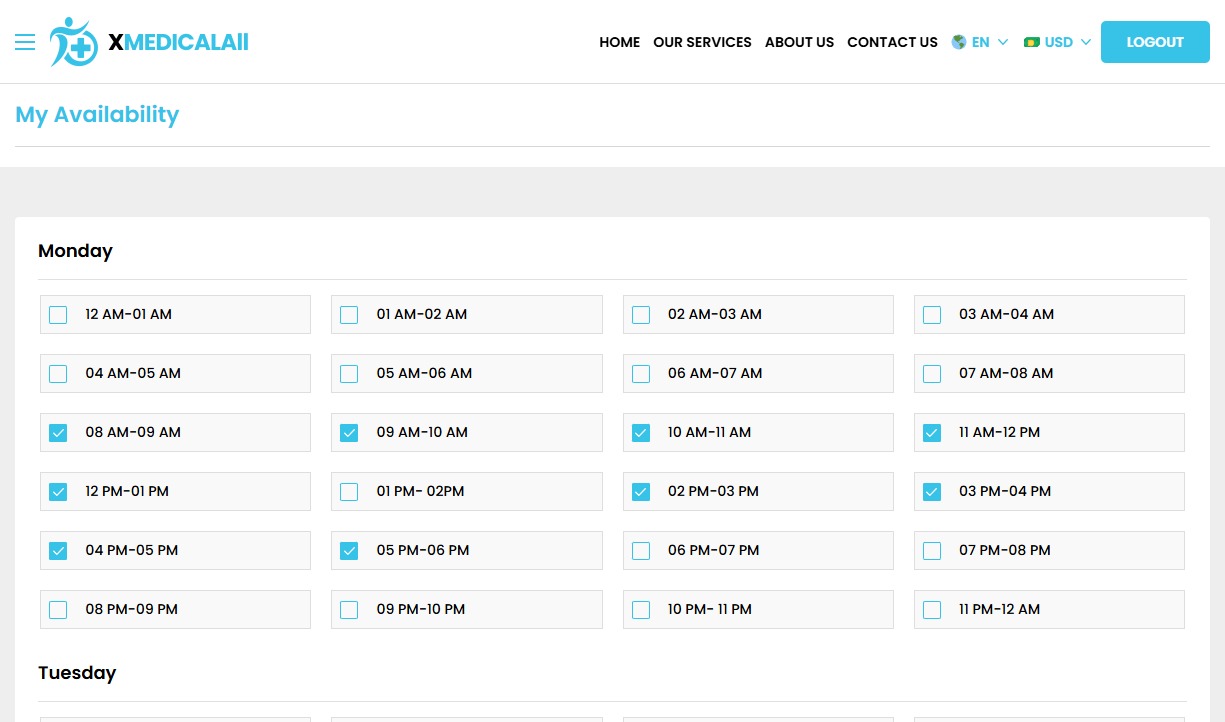Click the globe icon beside EN

pyautogui.click(x=959, y=42)
